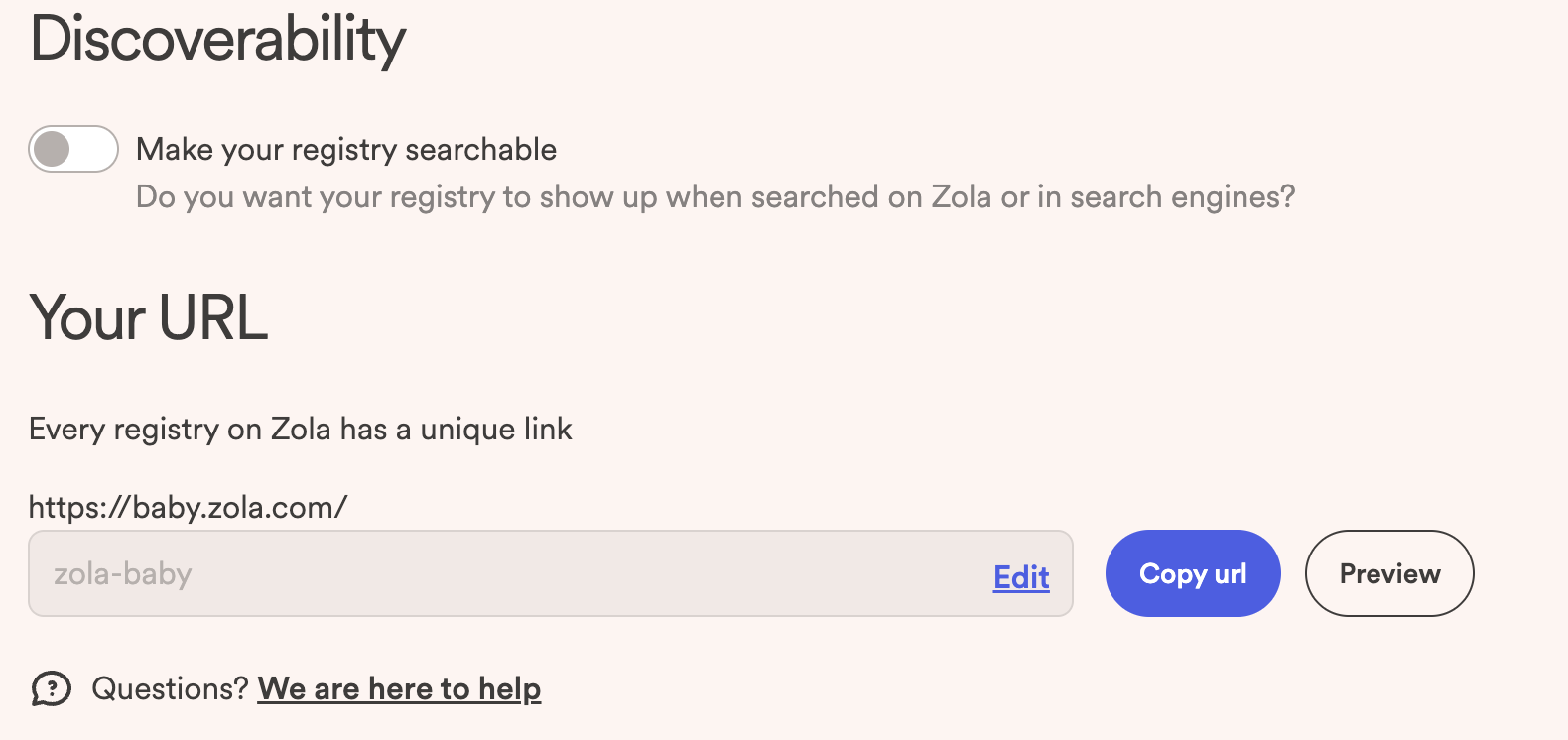This screenshot has height=740, width=1568.
Task: Open the registry Preview
Action: pos(1389,573)
